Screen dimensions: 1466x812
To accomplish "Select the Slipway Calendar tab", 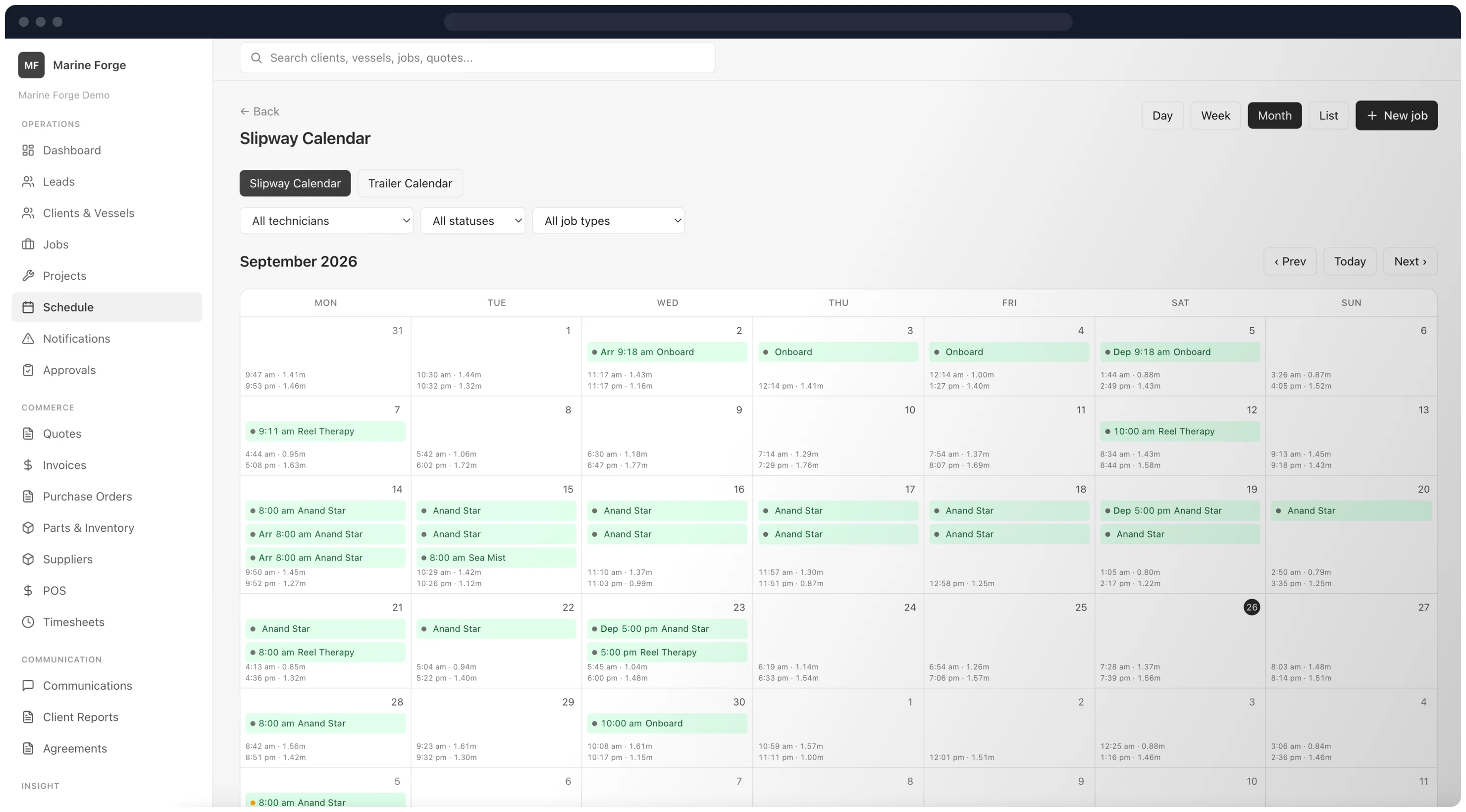I will pyautogui.click(x=295, y=183).
